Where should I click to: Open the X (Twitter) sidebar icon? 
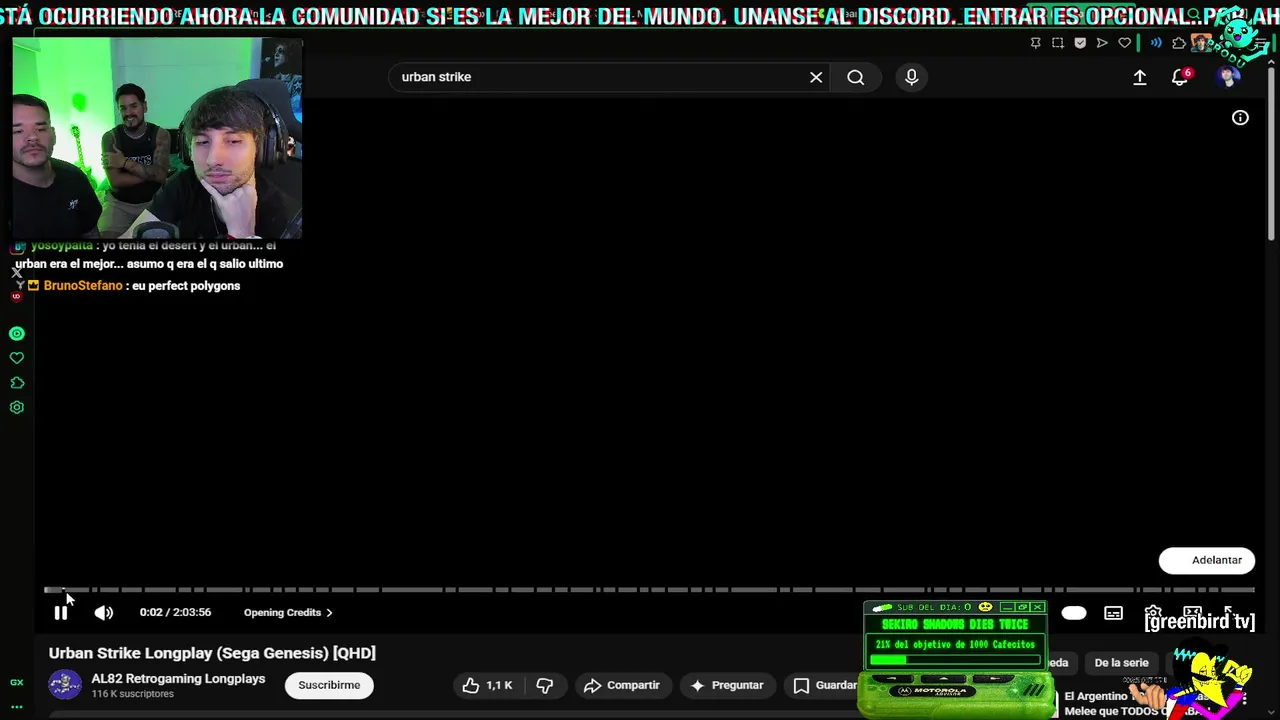click(17, 272)
